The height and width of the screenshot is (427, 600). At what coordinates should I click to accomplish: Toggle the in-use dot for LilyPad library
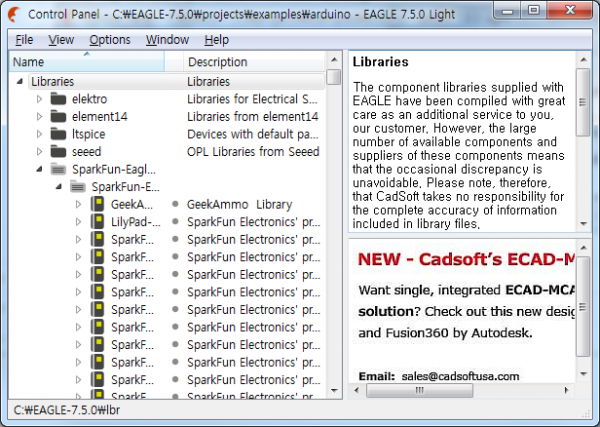(175, 222)
